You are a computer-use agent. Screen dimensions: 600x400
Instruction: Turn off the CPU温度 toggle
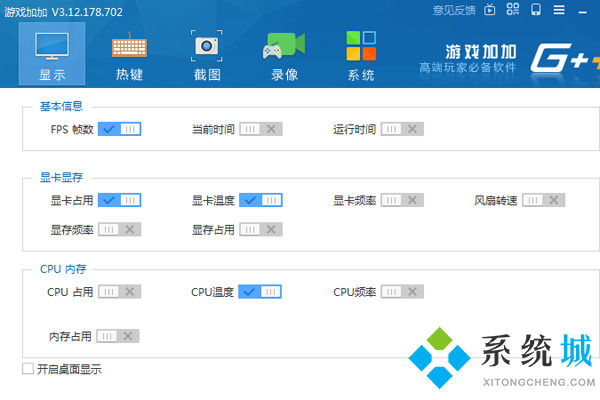(x=260, y=292)
